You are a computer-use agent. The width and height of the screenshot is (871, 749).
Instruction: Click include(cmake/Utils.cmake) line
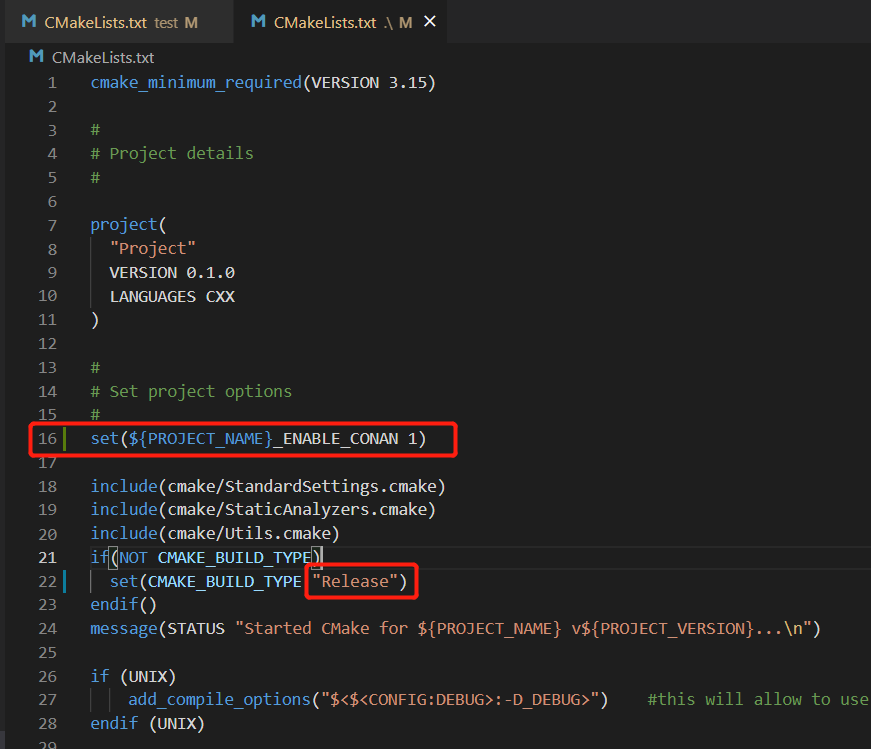[x=215, y=533]
